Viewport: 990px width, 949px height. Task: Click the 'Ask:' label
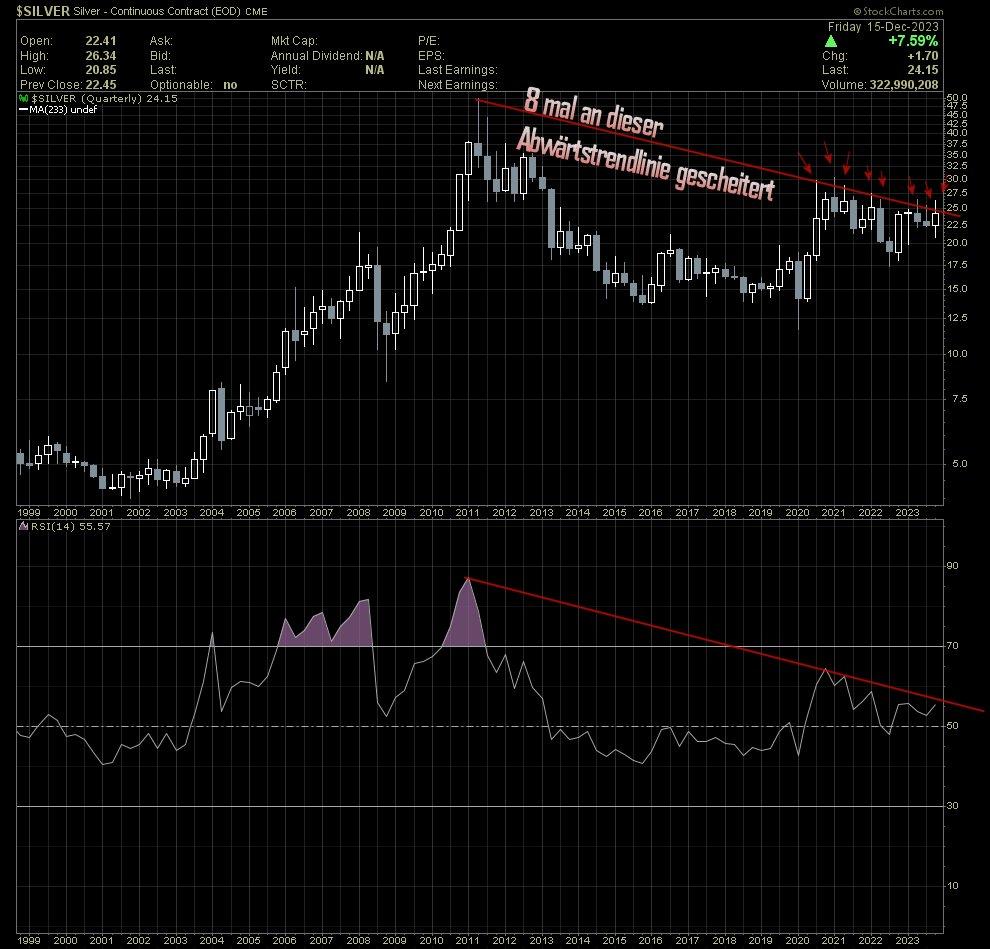click(161, 41)
